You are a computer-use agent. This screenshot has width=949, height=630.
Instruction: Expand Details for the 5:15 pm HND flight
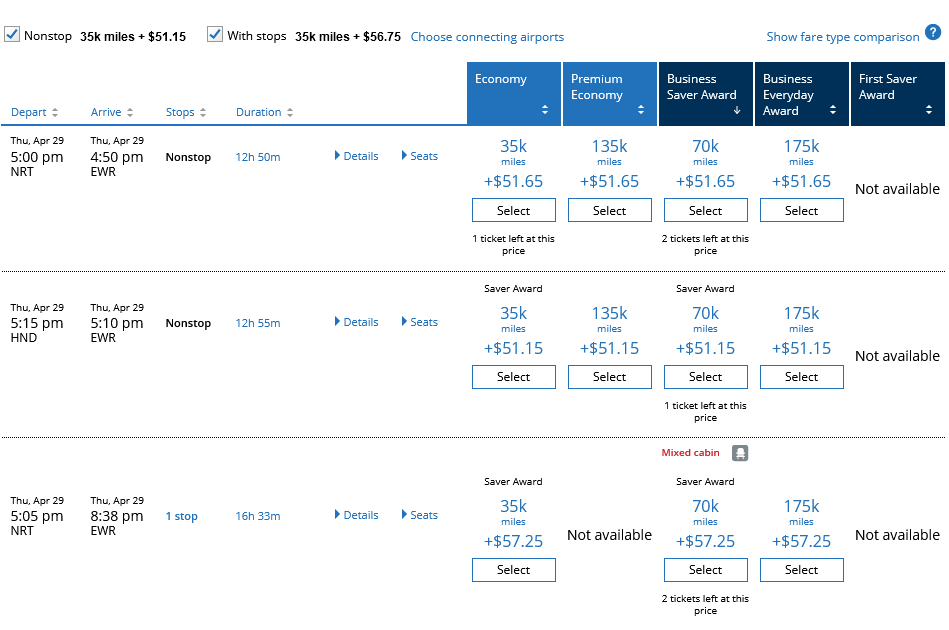point(356,322)
